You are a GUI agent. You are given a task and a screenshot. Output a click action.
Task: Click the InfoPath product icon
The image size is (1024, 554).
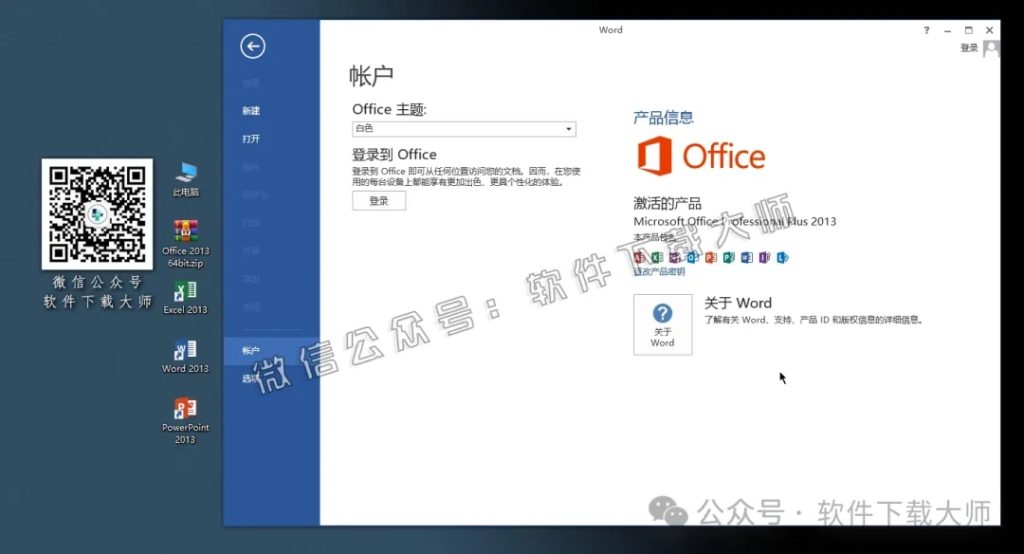click(764, 257)
